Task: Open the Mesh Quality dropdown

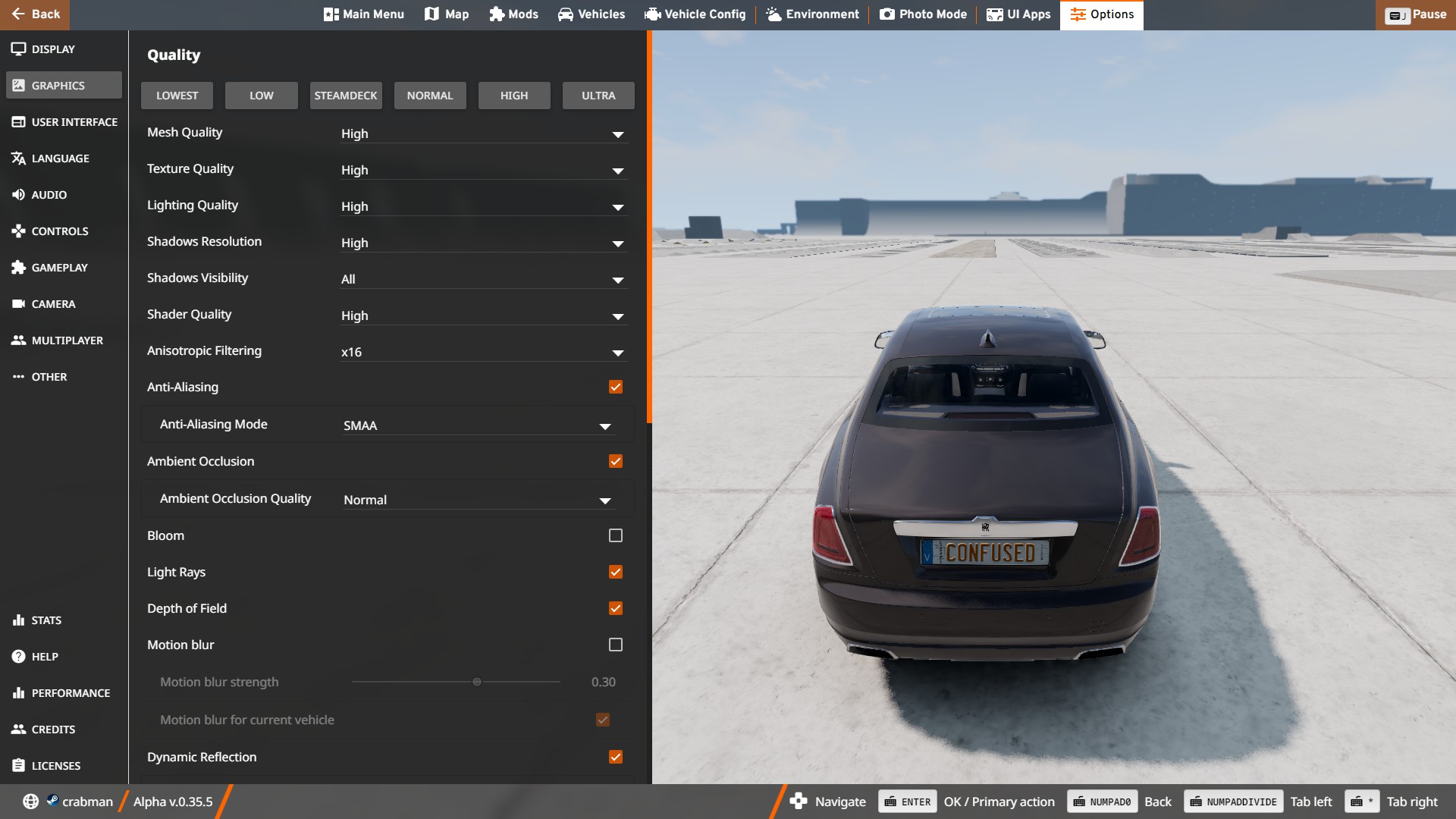Action: tap(484, 133)
